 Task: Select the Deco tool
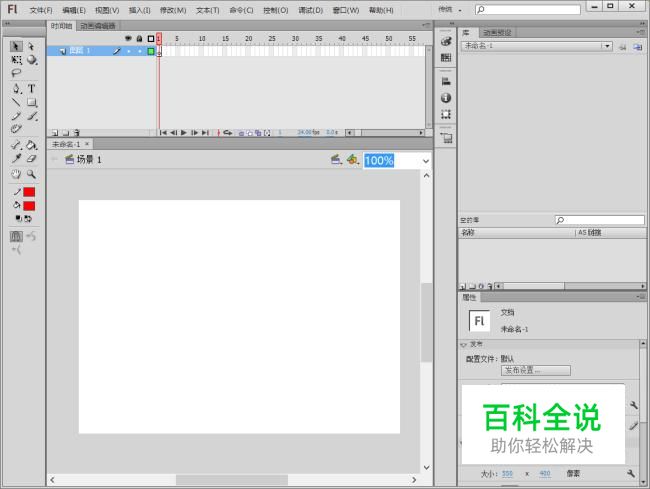point(16,128)
